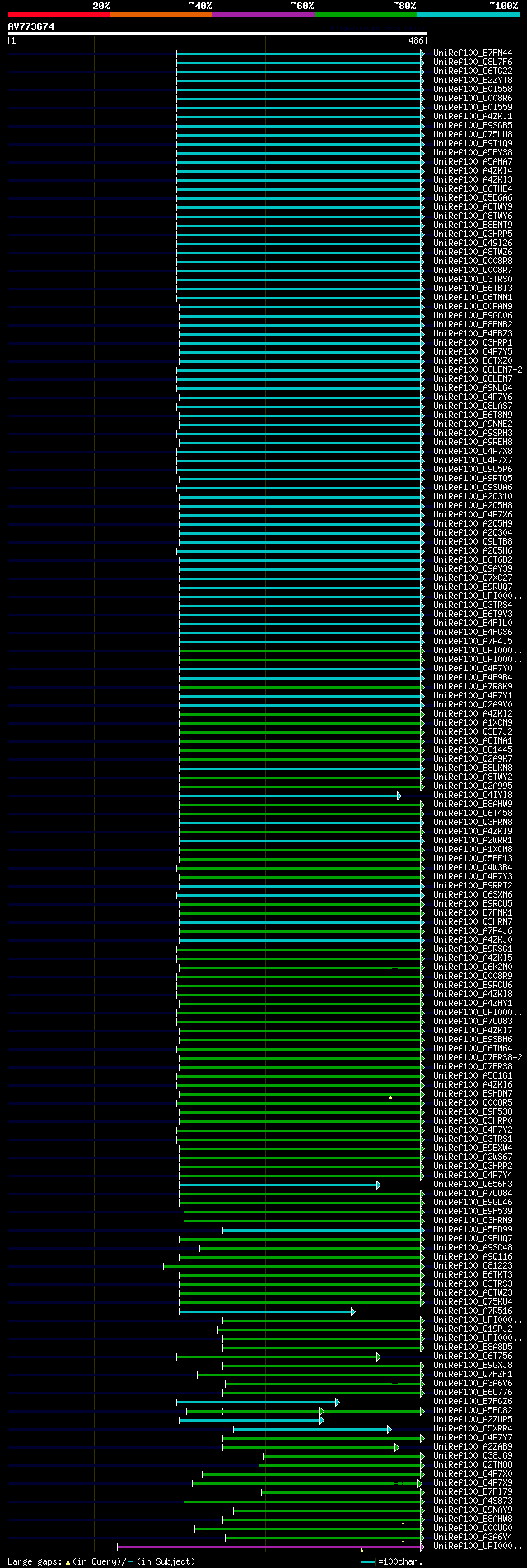Select hit label UniRef100_C6T458
This screenshot has width=527, height=1568.
click(x=473, y=813)
